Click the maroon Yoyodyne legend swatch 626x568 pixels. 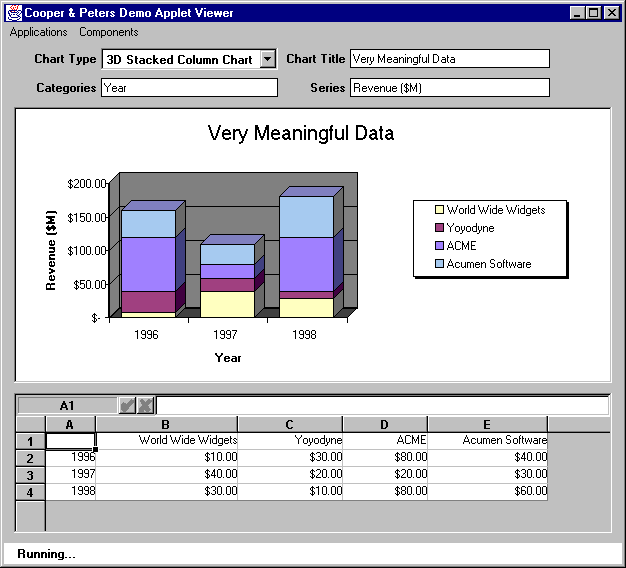point(439,228)
